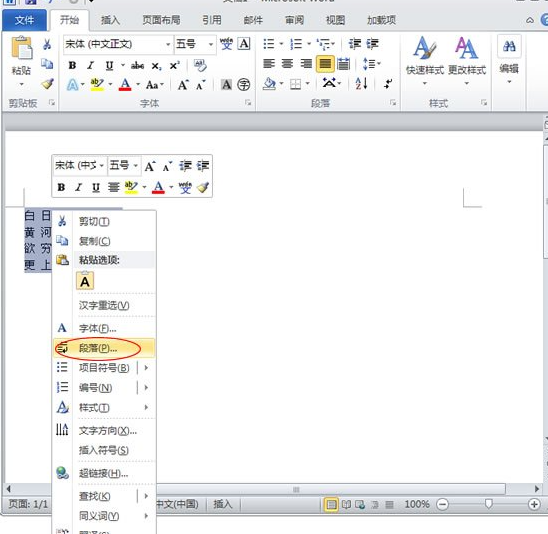Show paragraph marks icon in ribbon
The width and height of the screenshot is (548, 534).
pyautogui.click(x=388, y=84)
